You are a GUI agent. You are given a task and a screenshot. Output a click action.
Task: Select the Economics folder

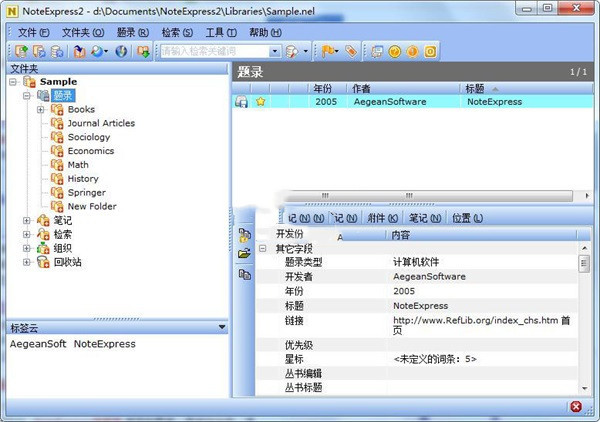coord(91,151)
